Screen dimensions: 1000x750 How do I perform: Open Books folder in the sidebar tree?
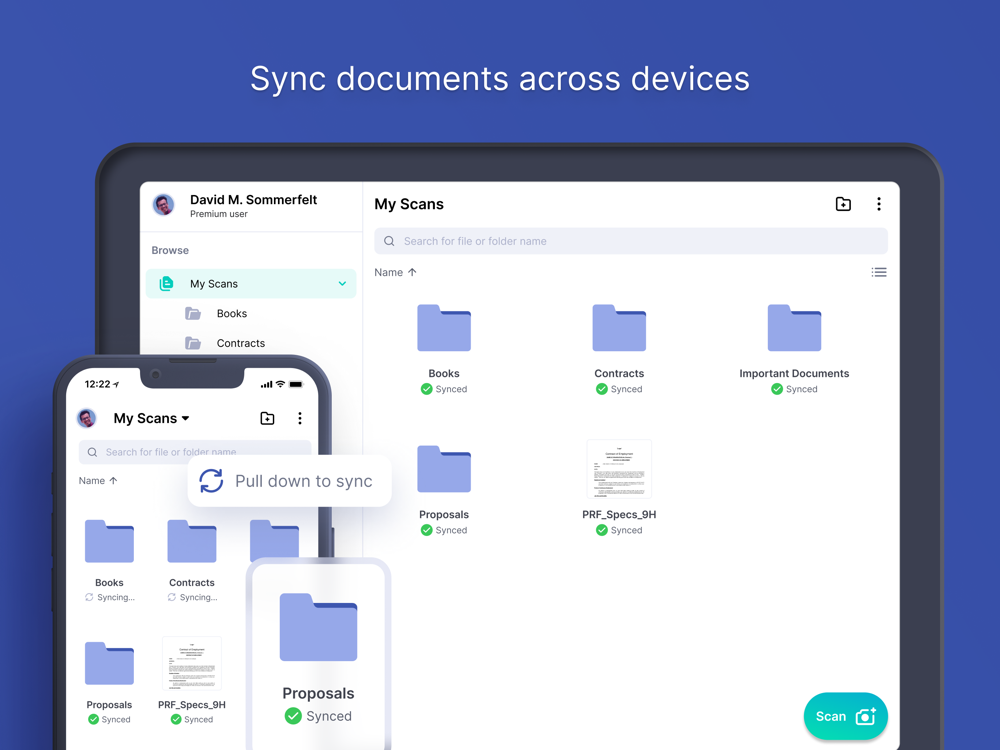coord(216,314)
